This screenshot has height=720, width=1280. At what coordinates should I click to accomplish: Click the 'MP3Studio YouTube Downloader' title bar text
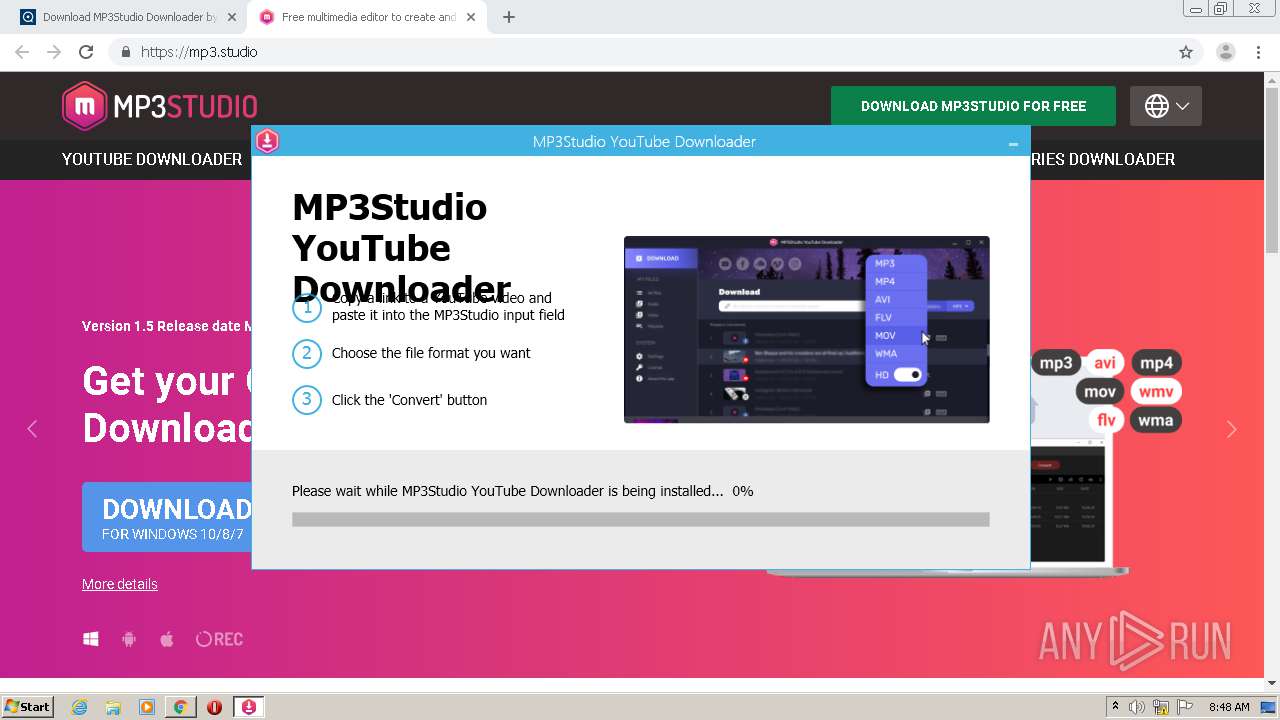click(x=644, y=142)
